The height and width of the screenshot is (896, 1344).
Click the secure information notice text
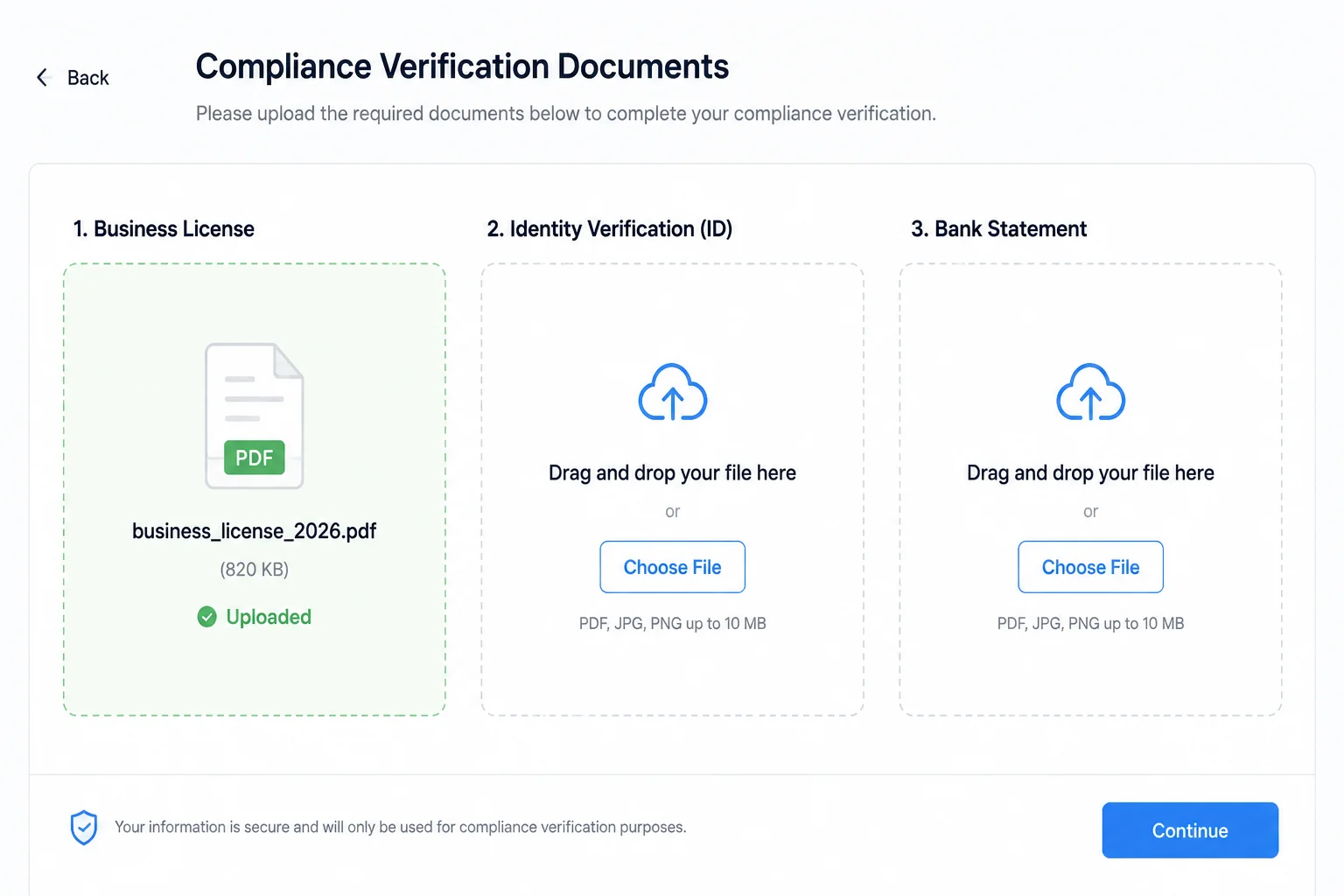point(401,828)
